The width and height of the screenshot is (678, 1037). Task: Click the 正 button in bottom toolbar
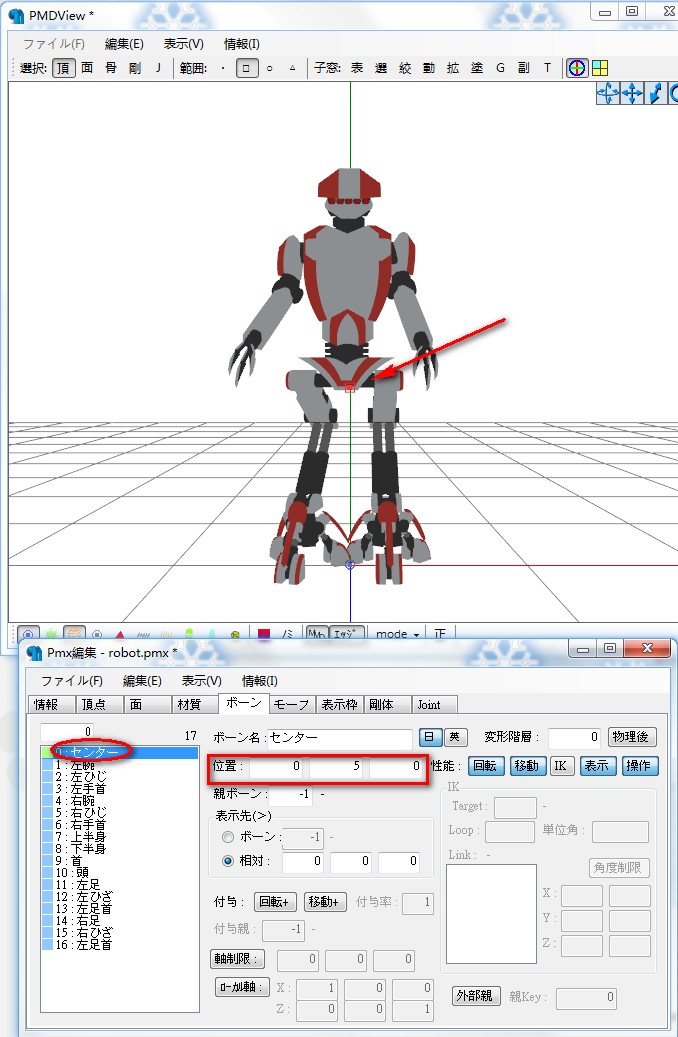[x=440, y=634]
